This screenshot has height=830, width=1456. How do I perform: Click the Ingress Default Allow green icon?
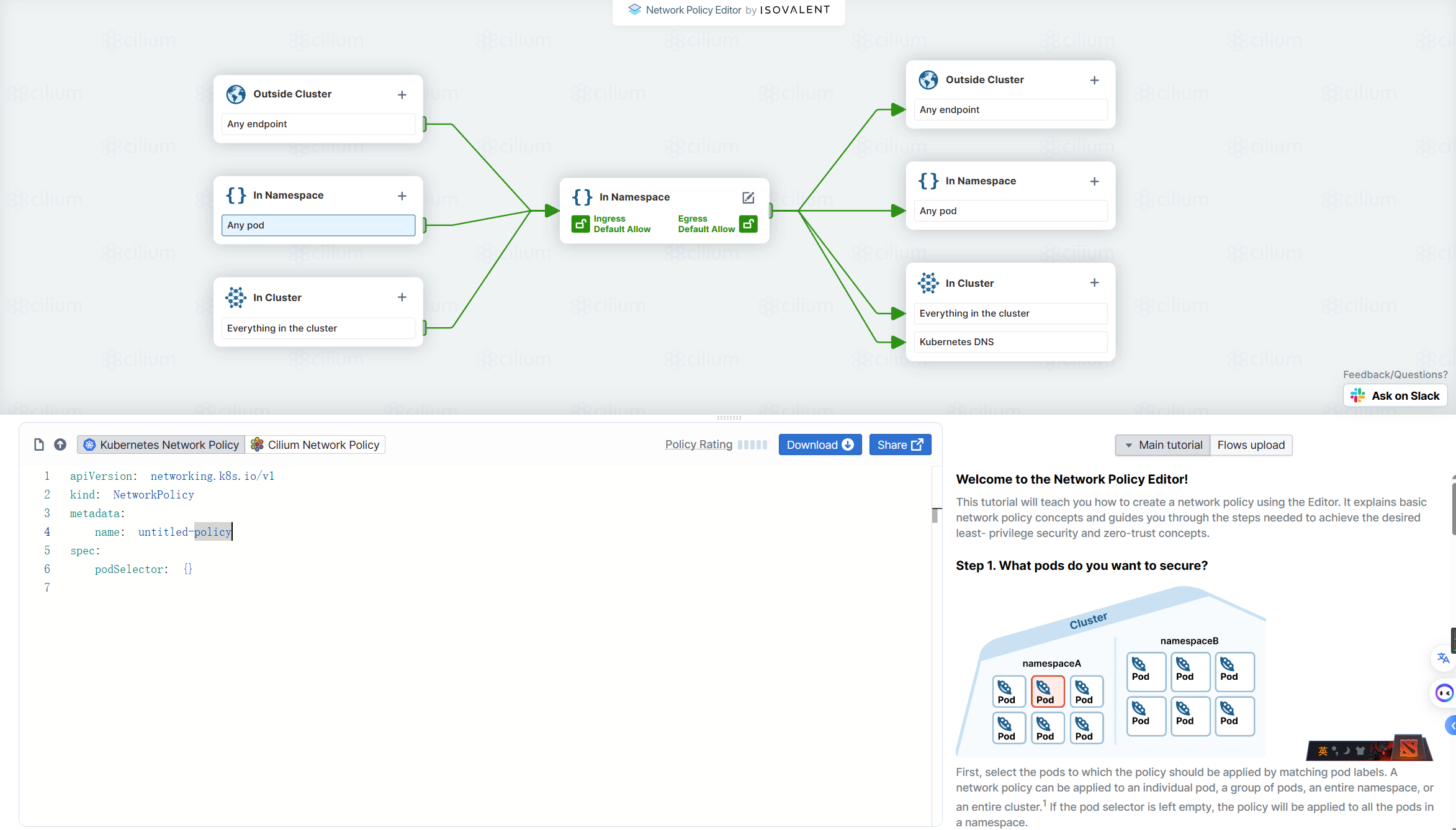click(x=581, y=223)
